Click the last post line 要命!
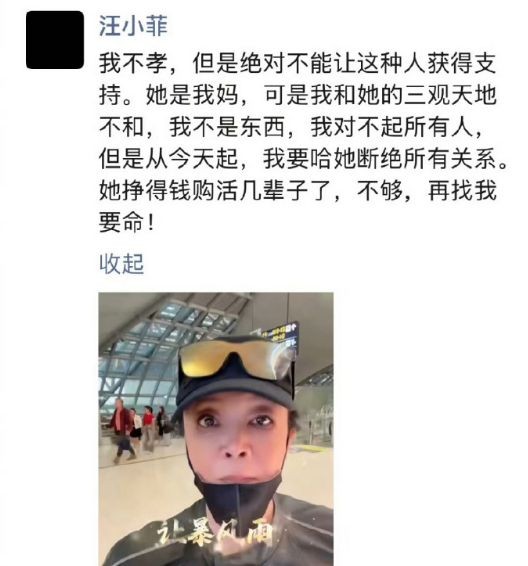528x566 pixels. 127,222
